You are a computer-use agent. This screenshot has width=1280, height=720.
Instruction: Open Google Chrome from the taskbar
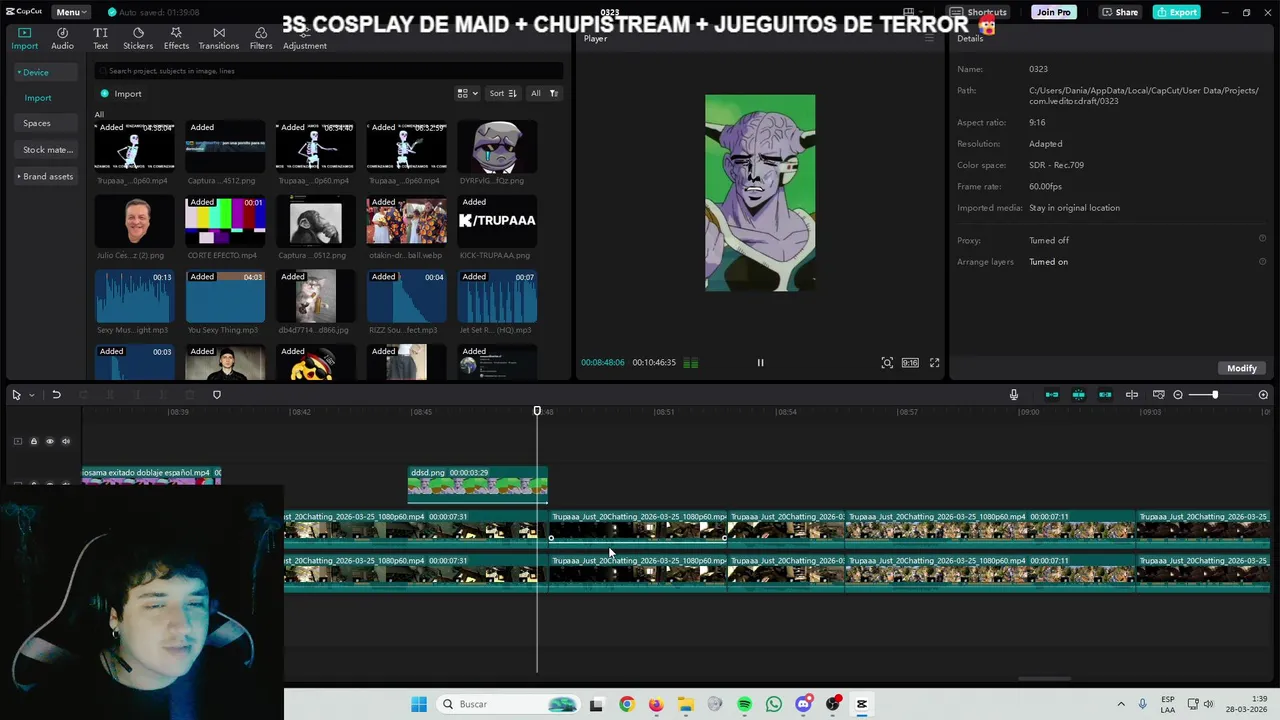(626, 704)
